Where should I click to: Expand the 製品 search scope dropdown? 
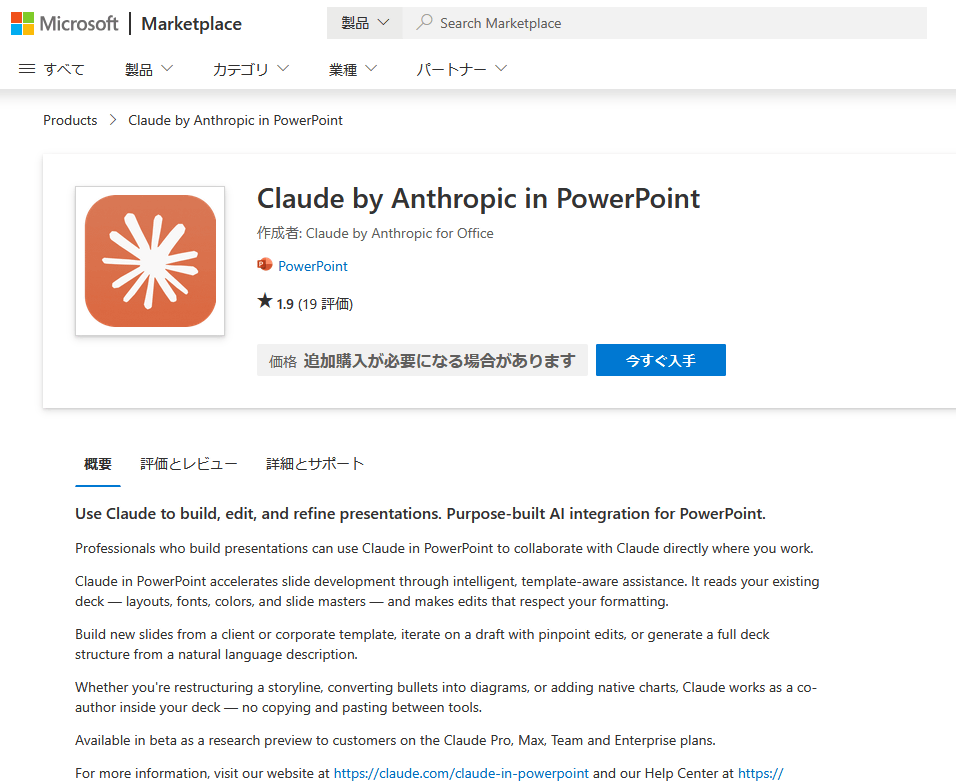[x=365, y=23]
